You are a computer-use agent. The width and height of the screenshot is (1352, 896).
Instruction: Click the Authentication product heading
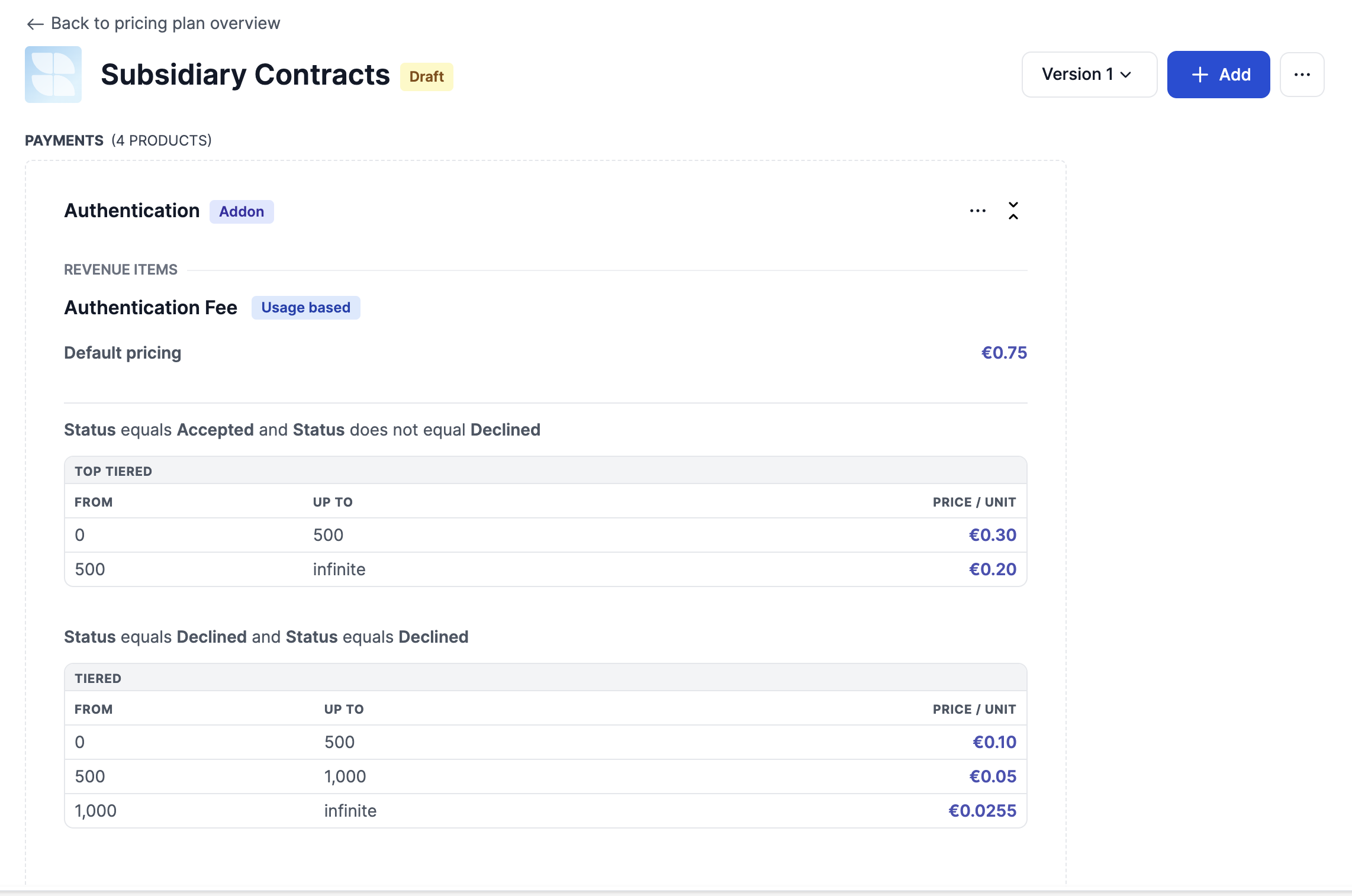[x=132, y=211]
